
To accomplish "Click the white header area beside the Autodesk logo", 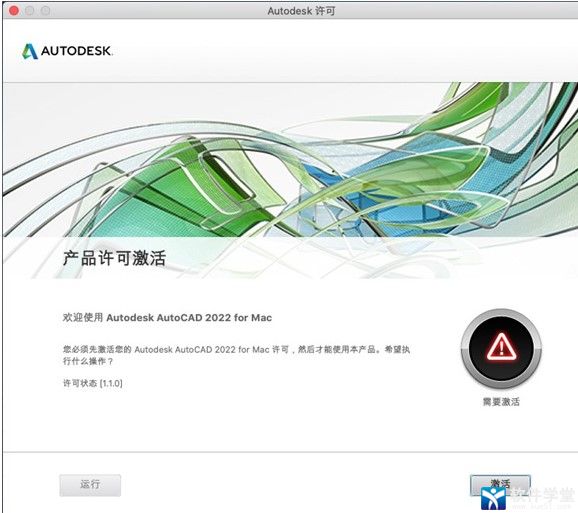I will [332, 51].
